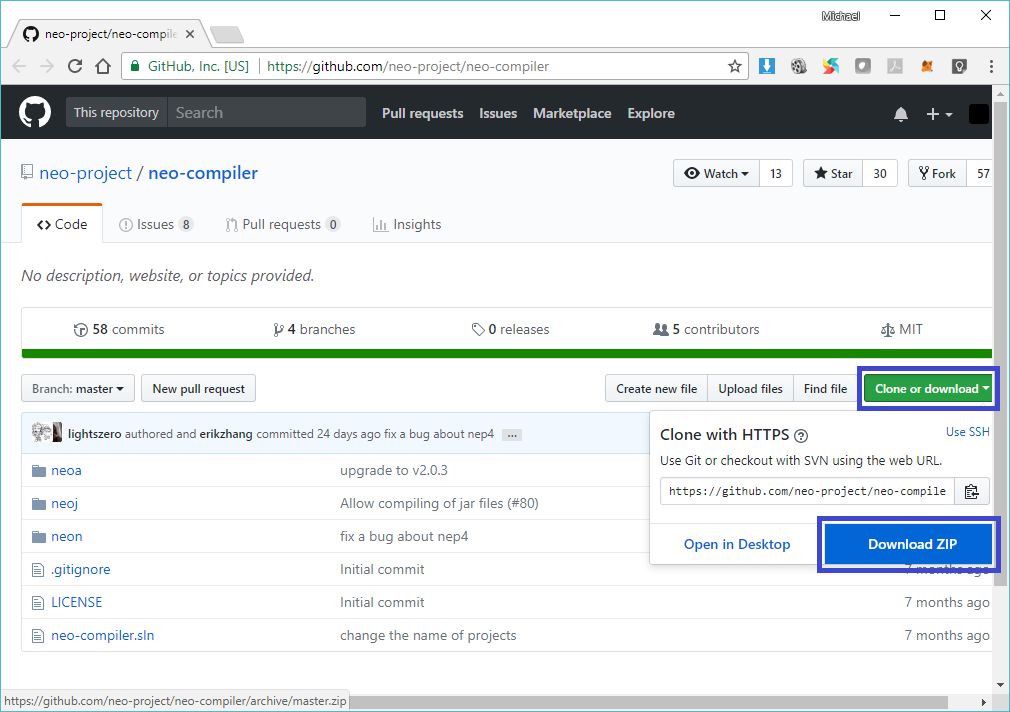This screenshot has width=1010, height=712.
Task: View the 5 contributors
Action: tap(706, 329)
